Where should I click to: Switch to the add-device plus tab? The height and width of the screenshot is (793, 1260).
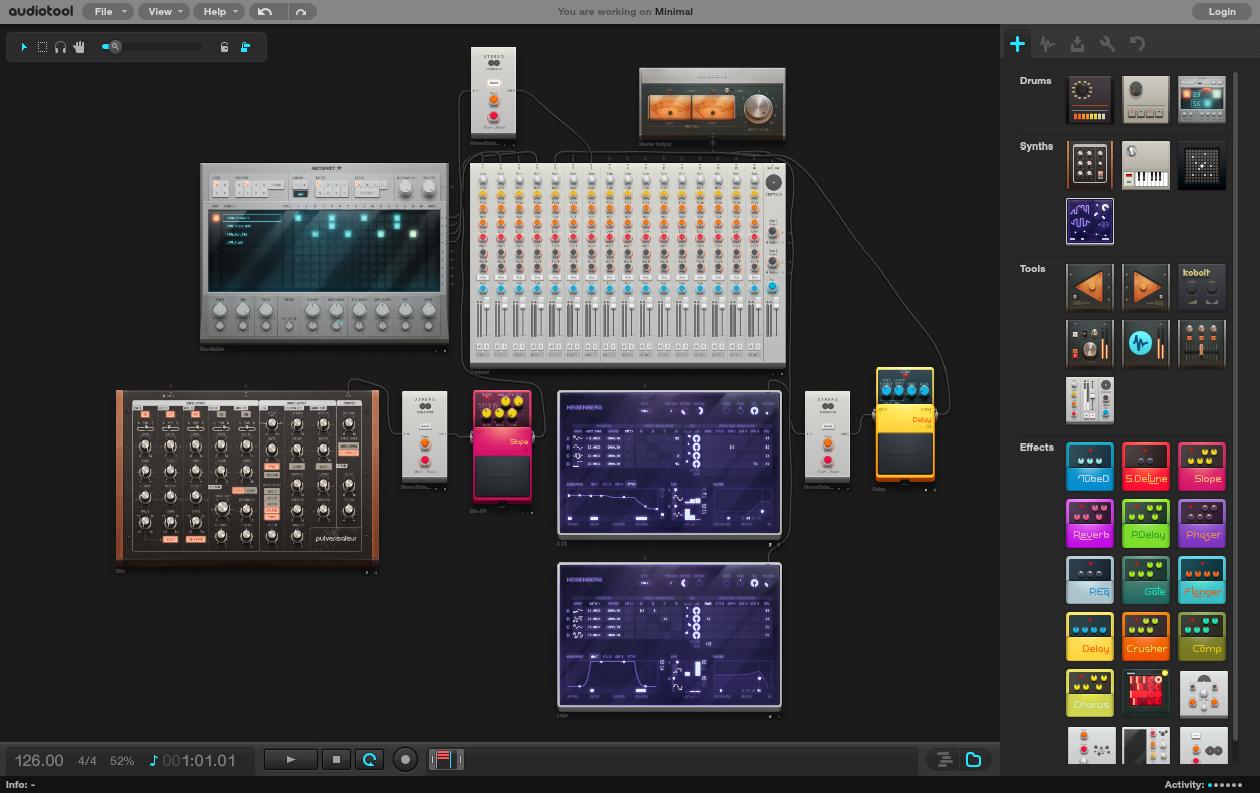1018,43
